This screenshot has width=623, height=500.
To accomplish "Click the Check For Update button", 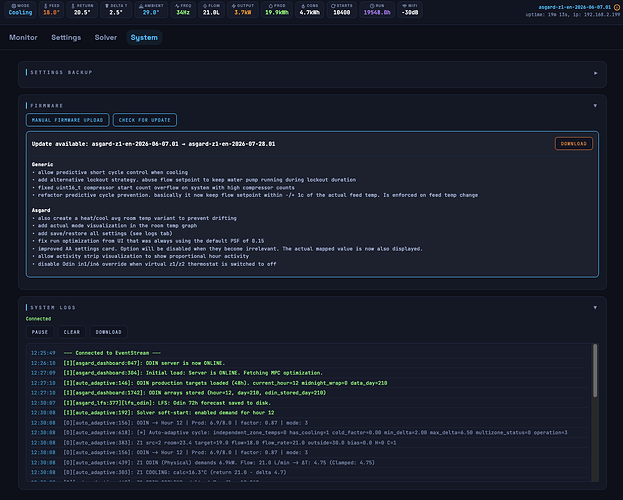I will tap(145, 120).
